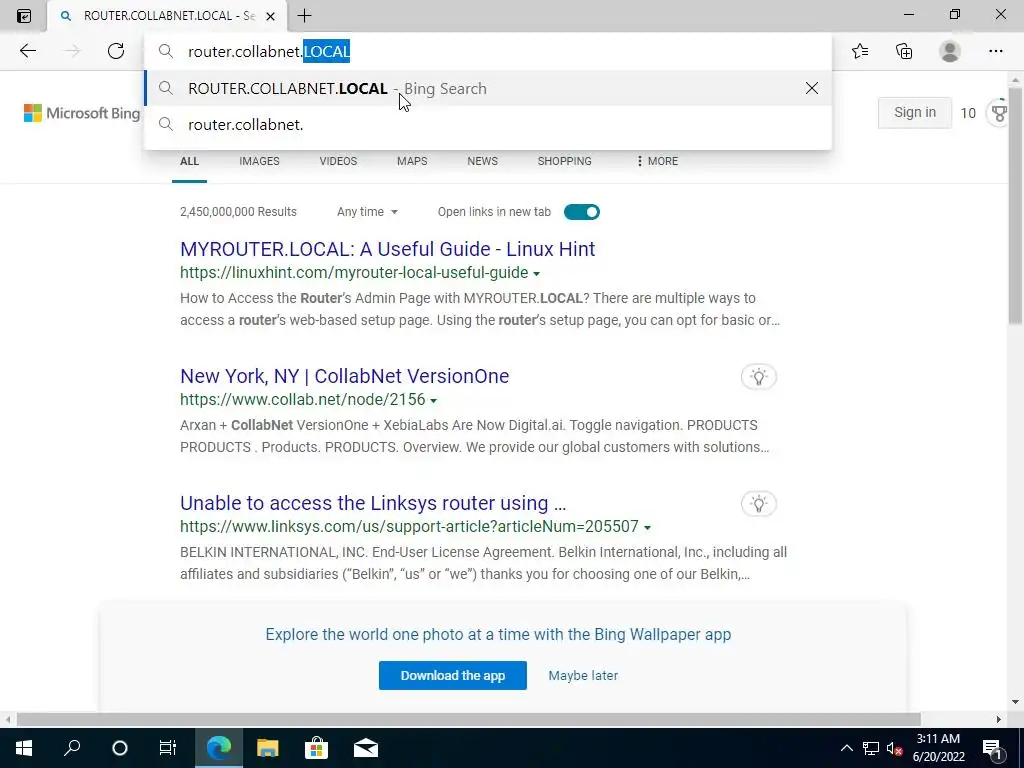Image resolution: width=1024 pixels, height=768 pixels.
Task: Select the ALL results tab
Action: click(x=189, y=161)
